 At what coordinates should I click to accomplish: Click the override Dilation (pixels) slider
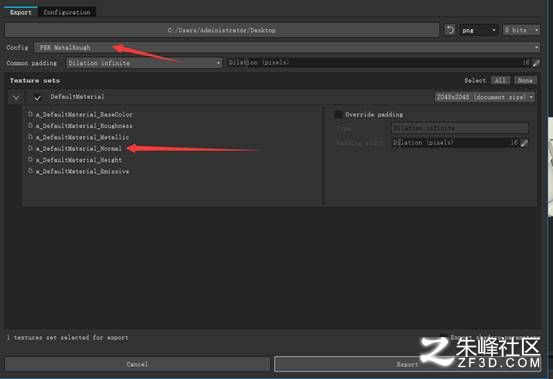[x=455, y=142]
